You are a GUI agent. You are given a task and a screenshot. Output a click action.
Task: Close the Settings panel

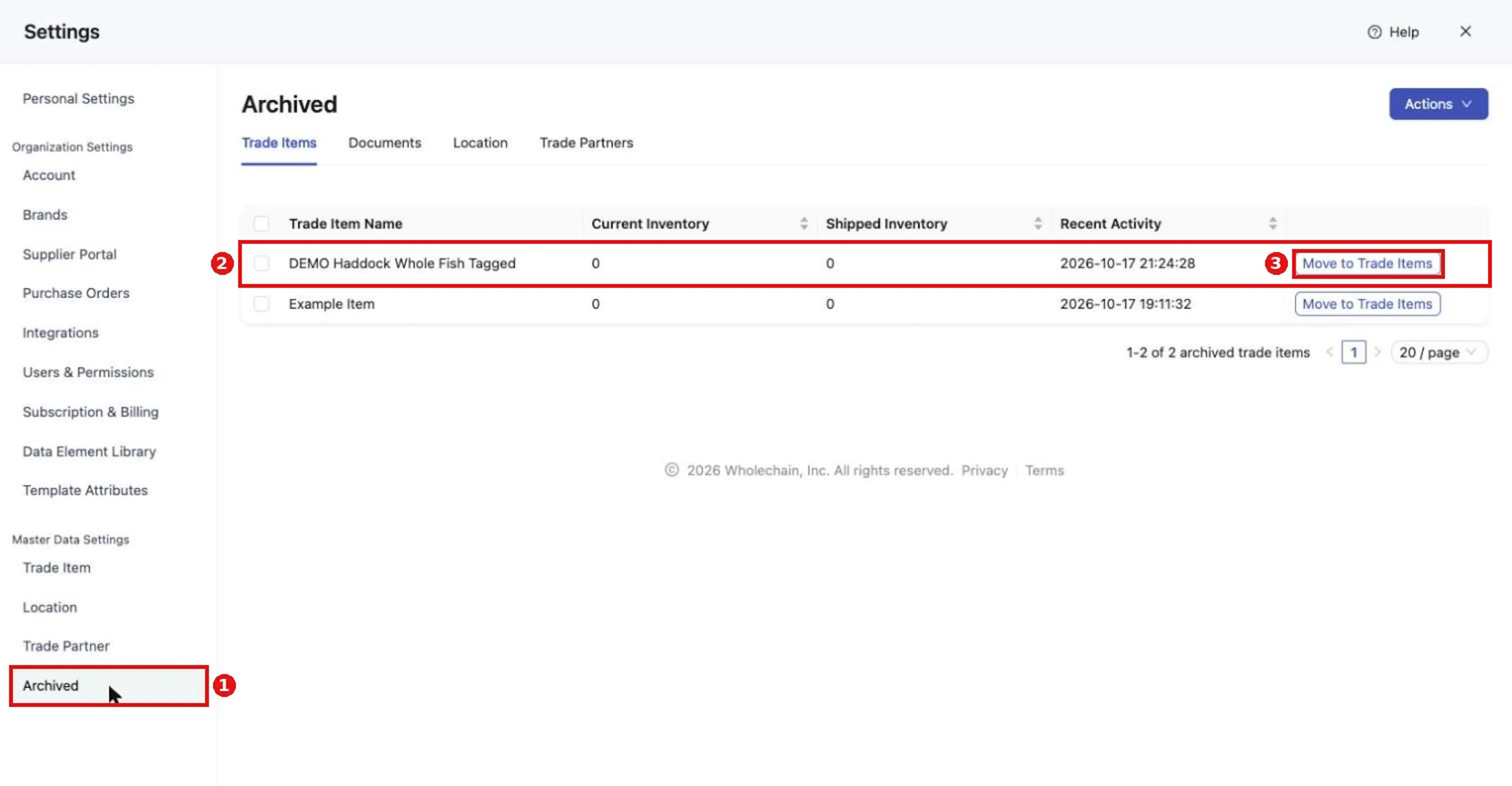(1465, 31)
